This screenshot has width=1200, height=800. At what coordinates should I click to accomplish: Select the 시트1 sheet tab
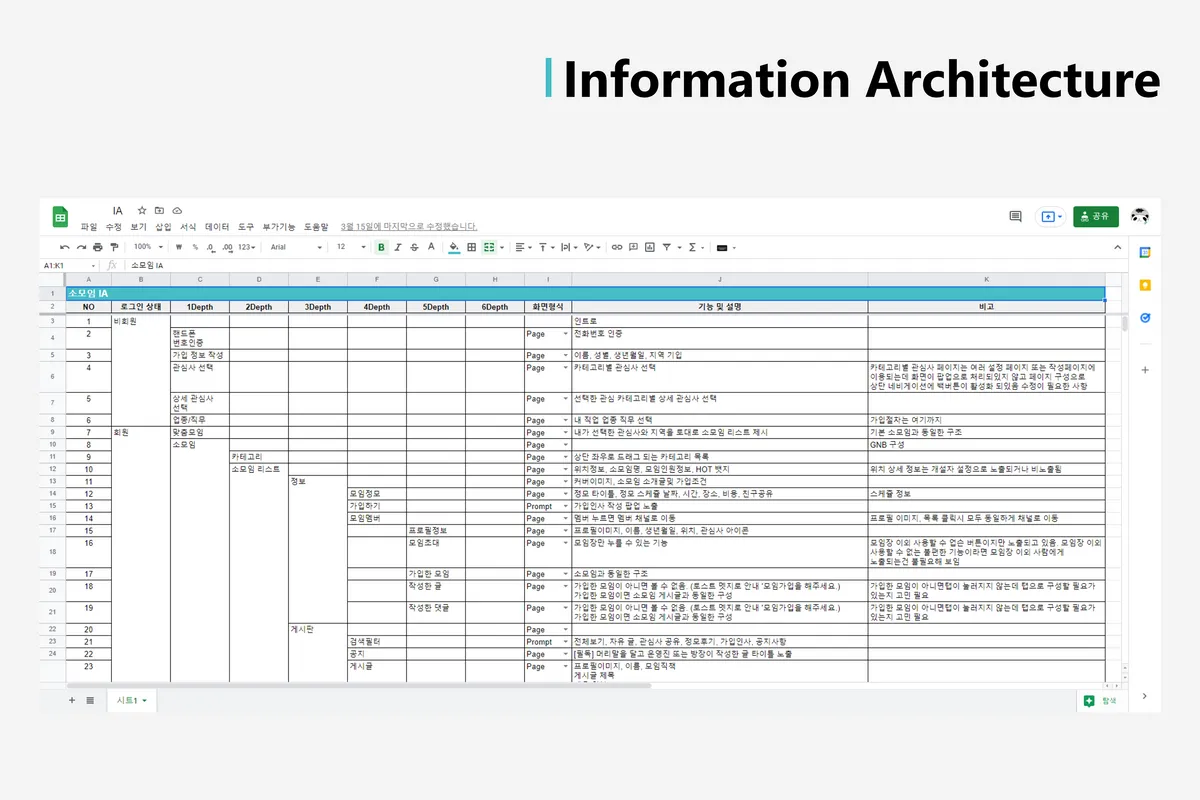(x=131, y=701)
